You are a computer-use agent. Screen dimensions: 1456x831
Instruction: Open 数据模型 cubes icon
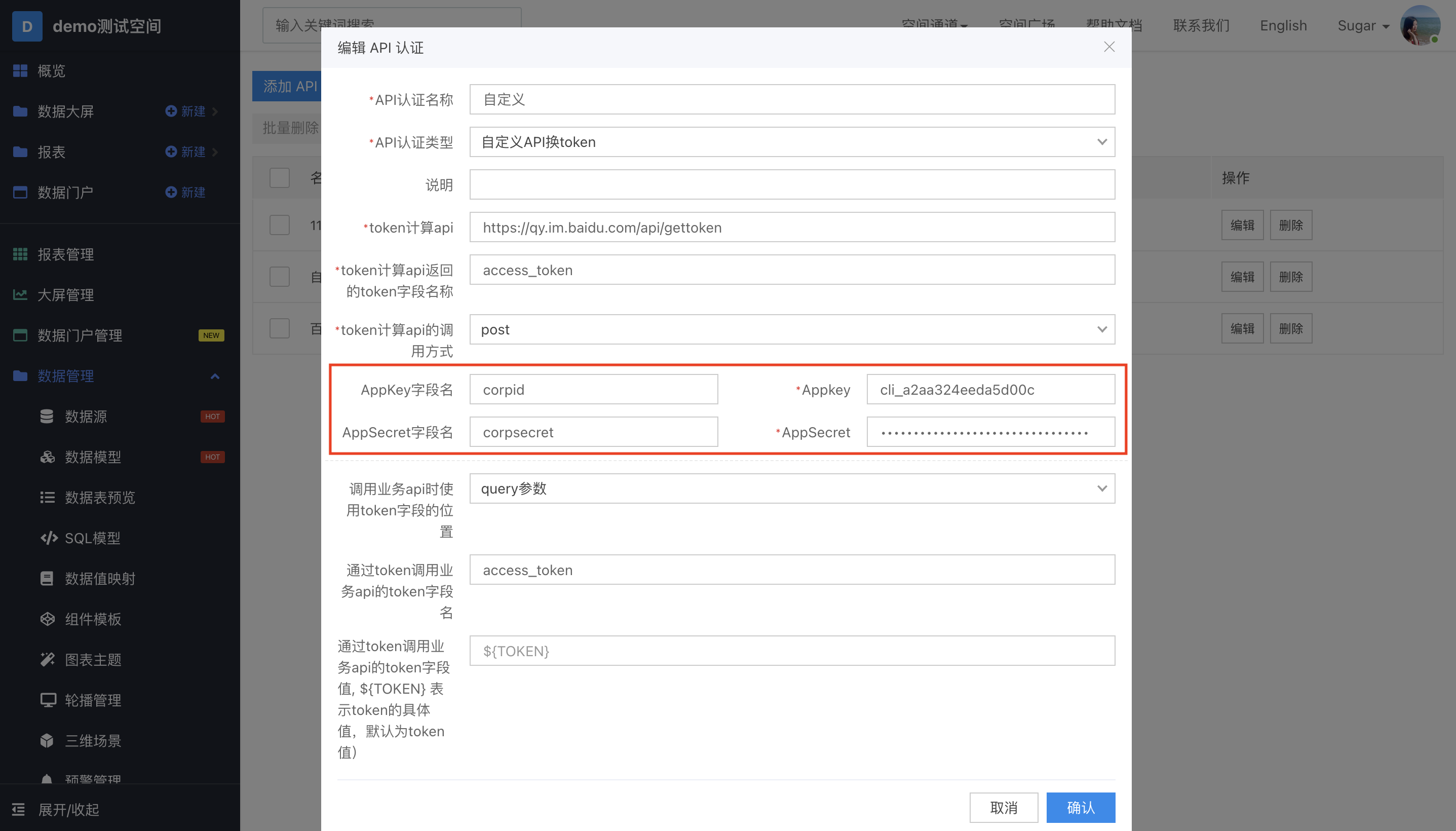coord(47,457)
